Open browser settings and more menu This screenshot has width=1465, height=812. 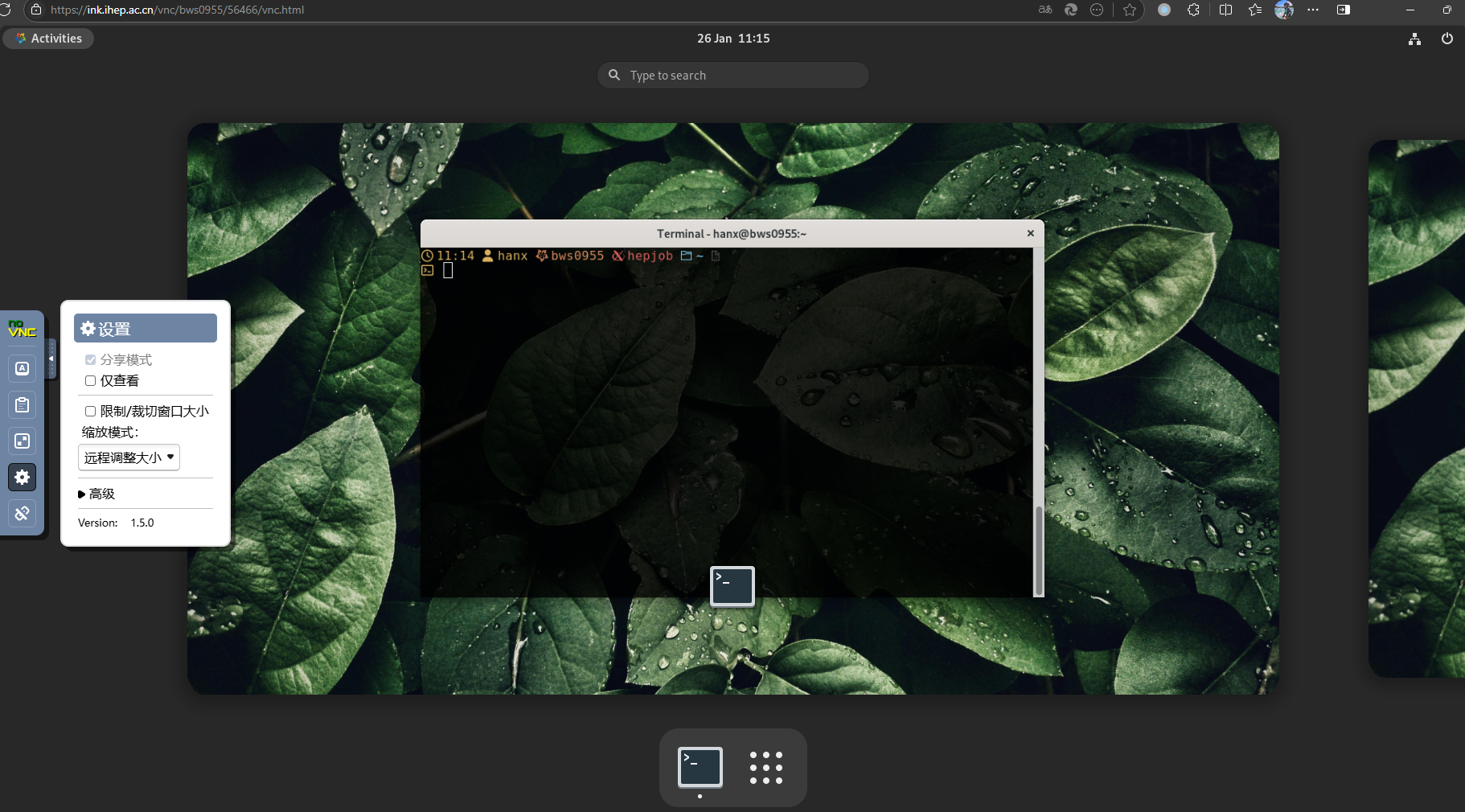coord(1313,10)
